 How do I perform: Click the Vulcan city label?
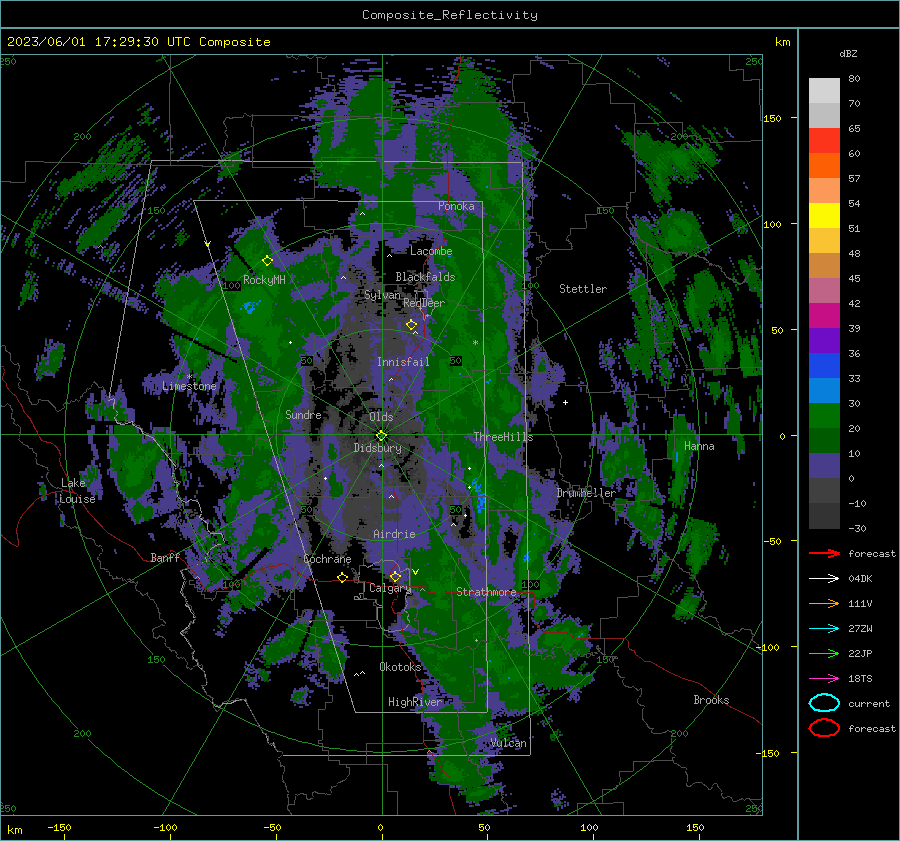509,743
